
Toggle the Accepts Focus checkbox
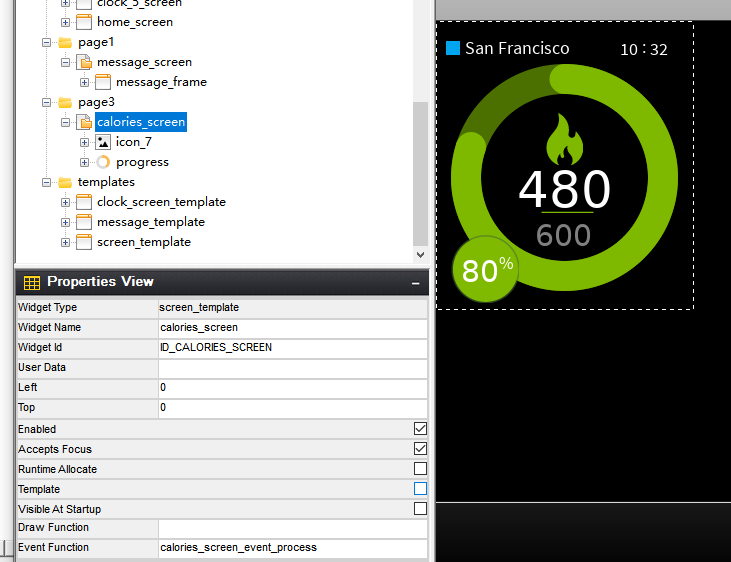pos(420,449)
